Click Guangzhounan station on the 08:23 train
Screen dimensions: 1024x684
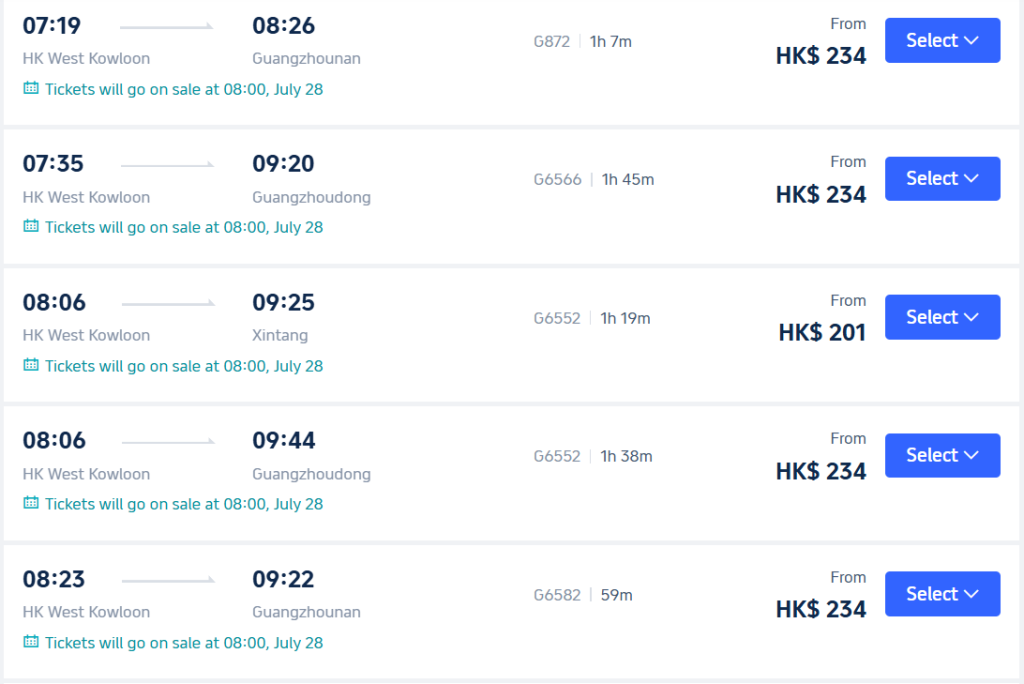pos(306,612)
